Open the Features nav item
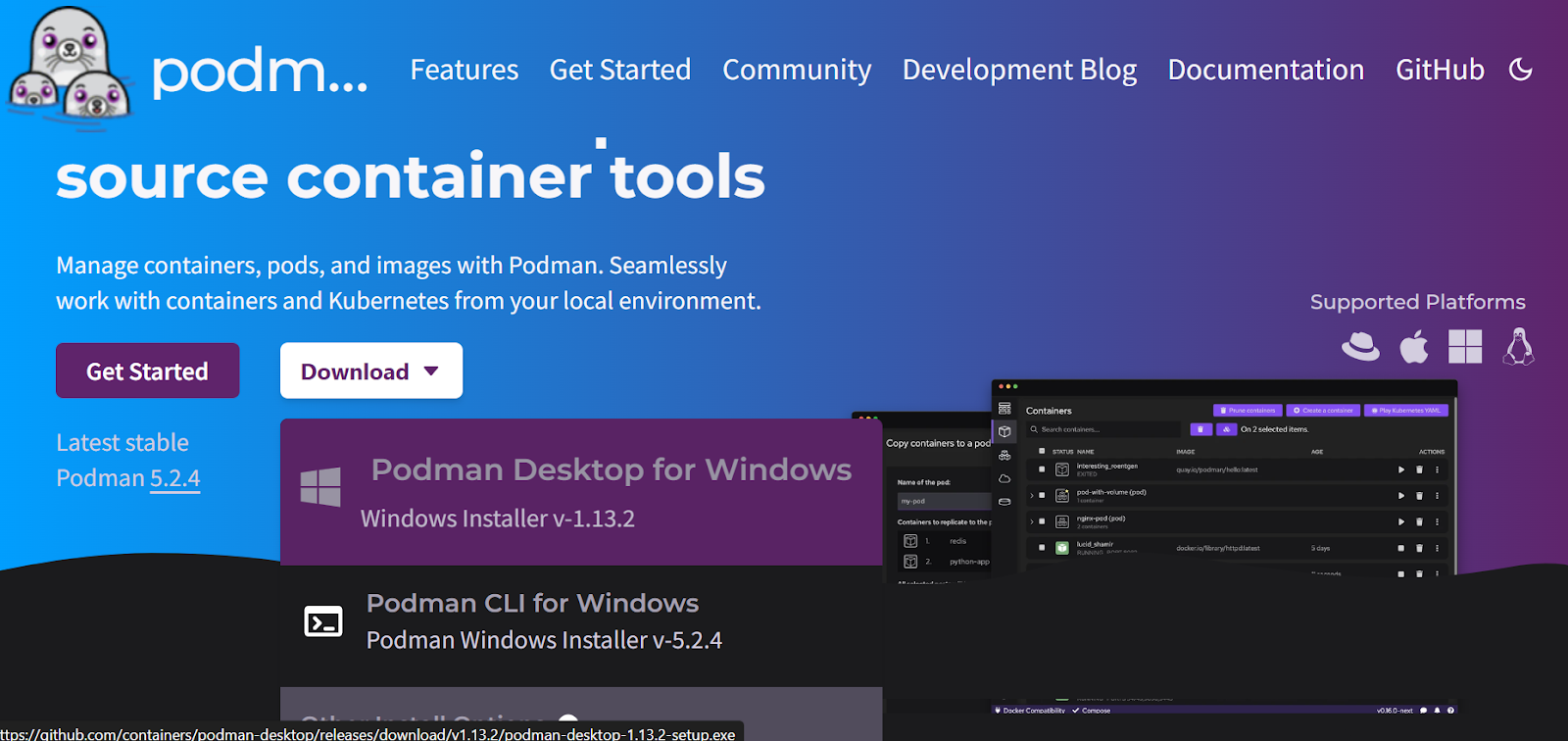 pyautogui.click(x=465, y=70)
